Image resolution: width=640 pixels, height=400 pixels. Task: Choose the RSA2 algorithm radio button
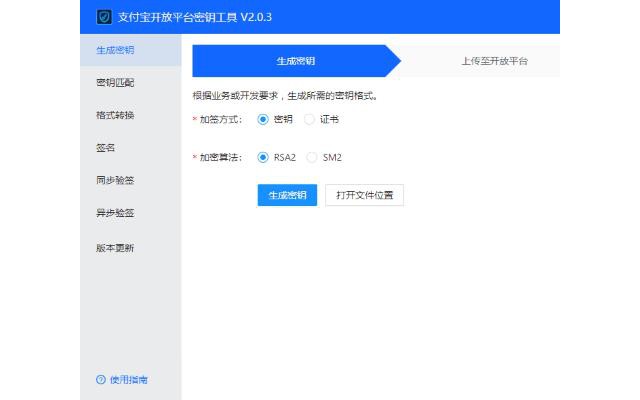point(263,157)
